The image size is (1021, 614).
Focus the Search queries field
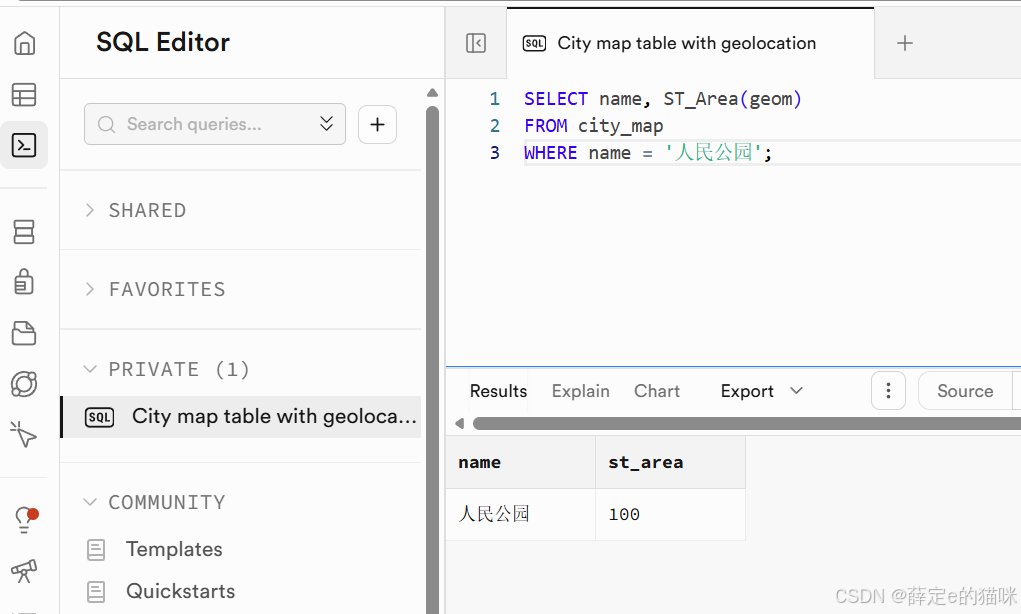coord(214,124)
